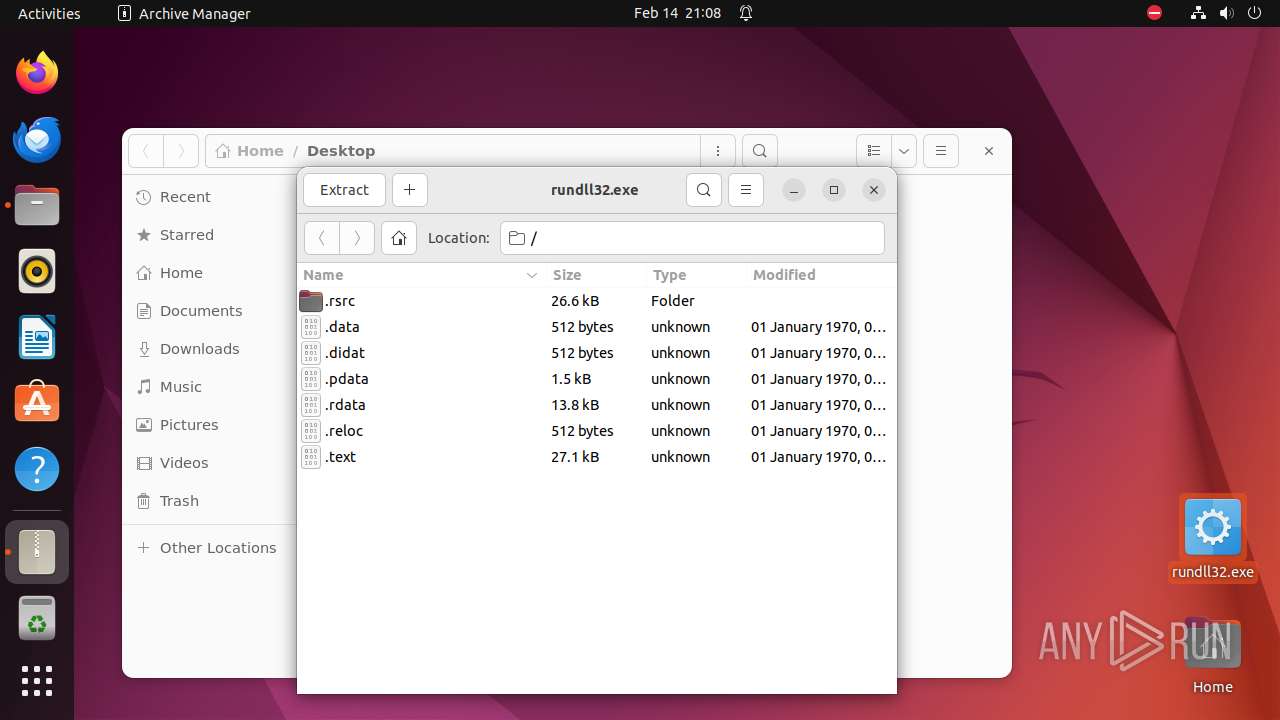Show Applications grid
This screenshot has width=1280, height=720.
point(37,681)
